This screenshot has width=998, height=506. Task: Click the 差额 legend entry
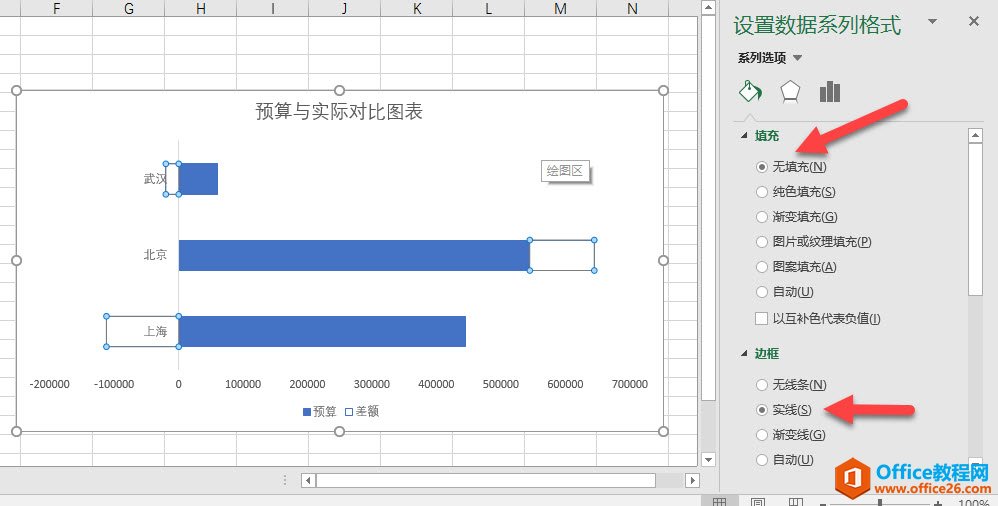362,411
